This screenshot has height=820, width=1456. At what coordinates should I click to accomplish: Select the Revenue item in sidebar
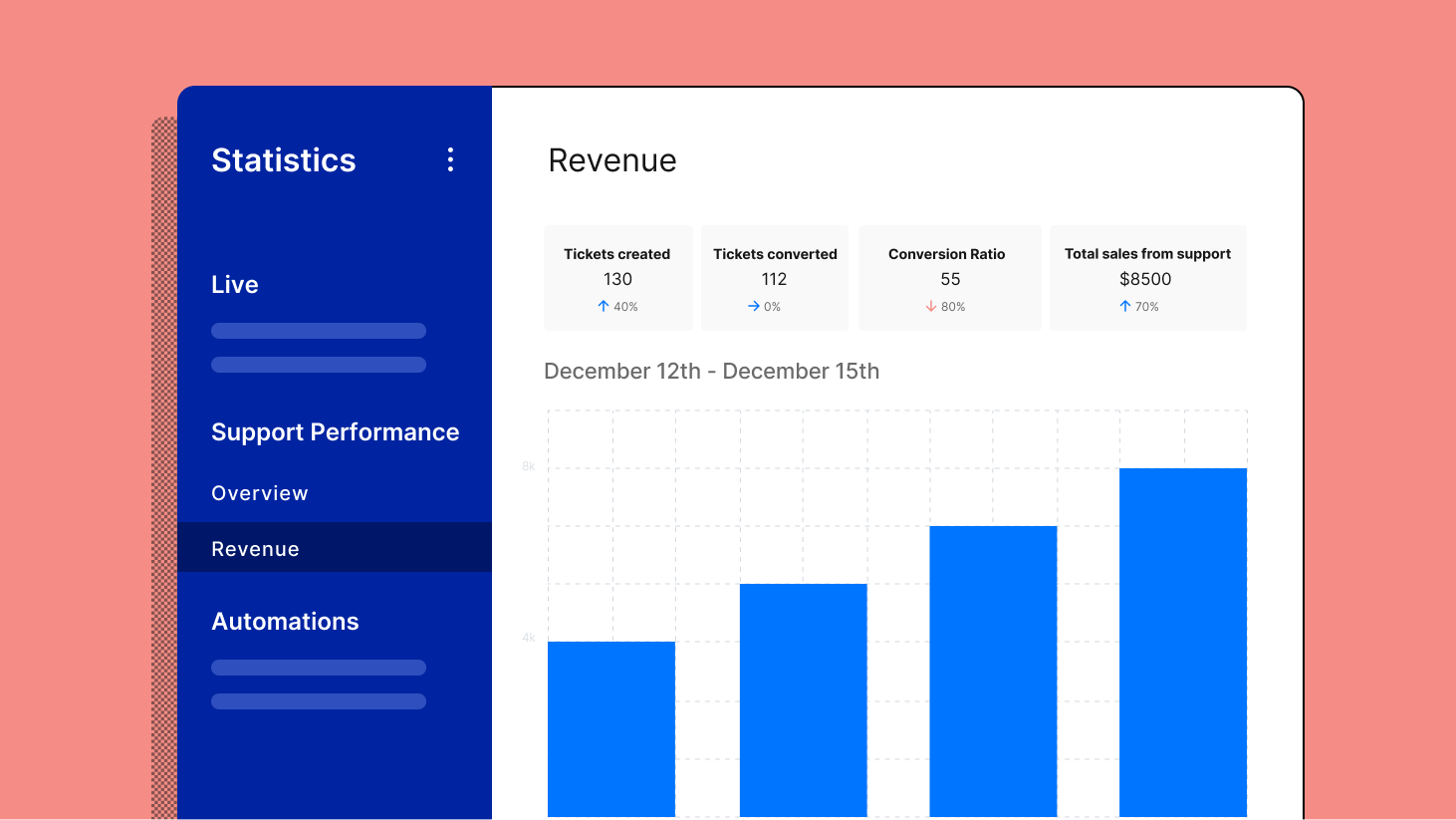coord(335,547)
